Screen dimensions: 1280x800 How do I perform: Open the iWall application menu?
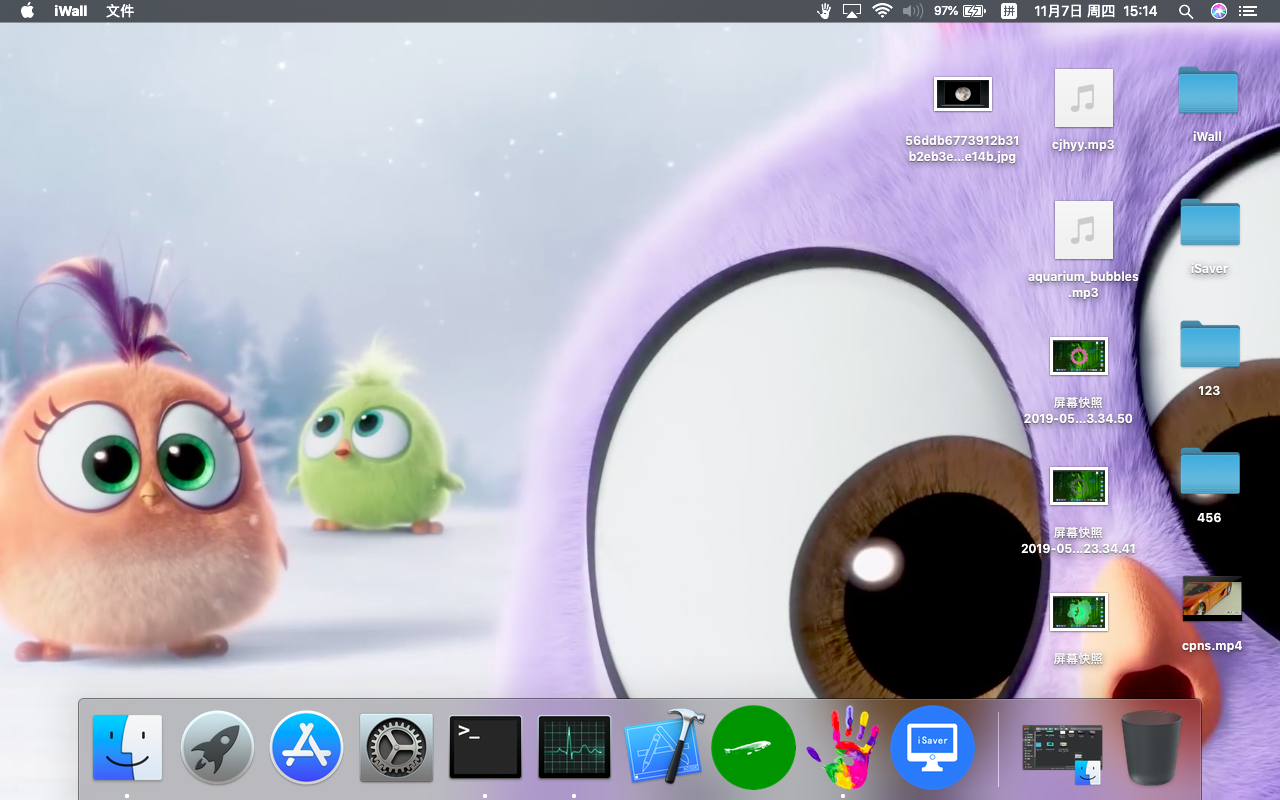tap(70, 11)
